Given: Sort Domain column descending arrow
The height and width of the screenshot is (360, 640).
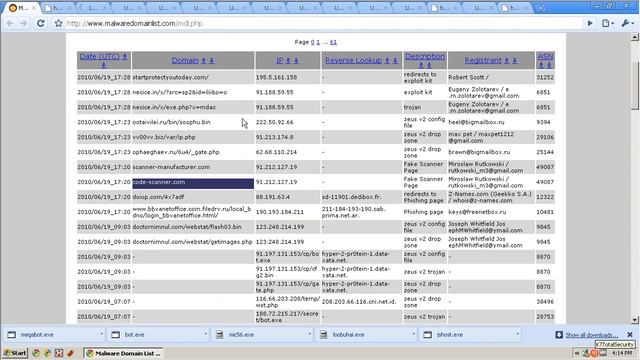Looking at the screenshot, I should tap(212, 60).
